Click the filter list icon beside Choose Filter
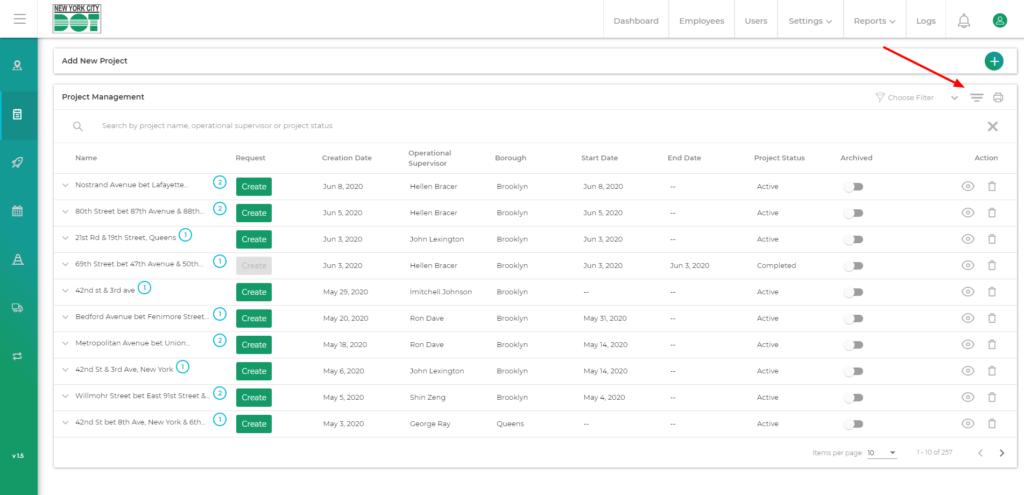 [x=977, y=98]
